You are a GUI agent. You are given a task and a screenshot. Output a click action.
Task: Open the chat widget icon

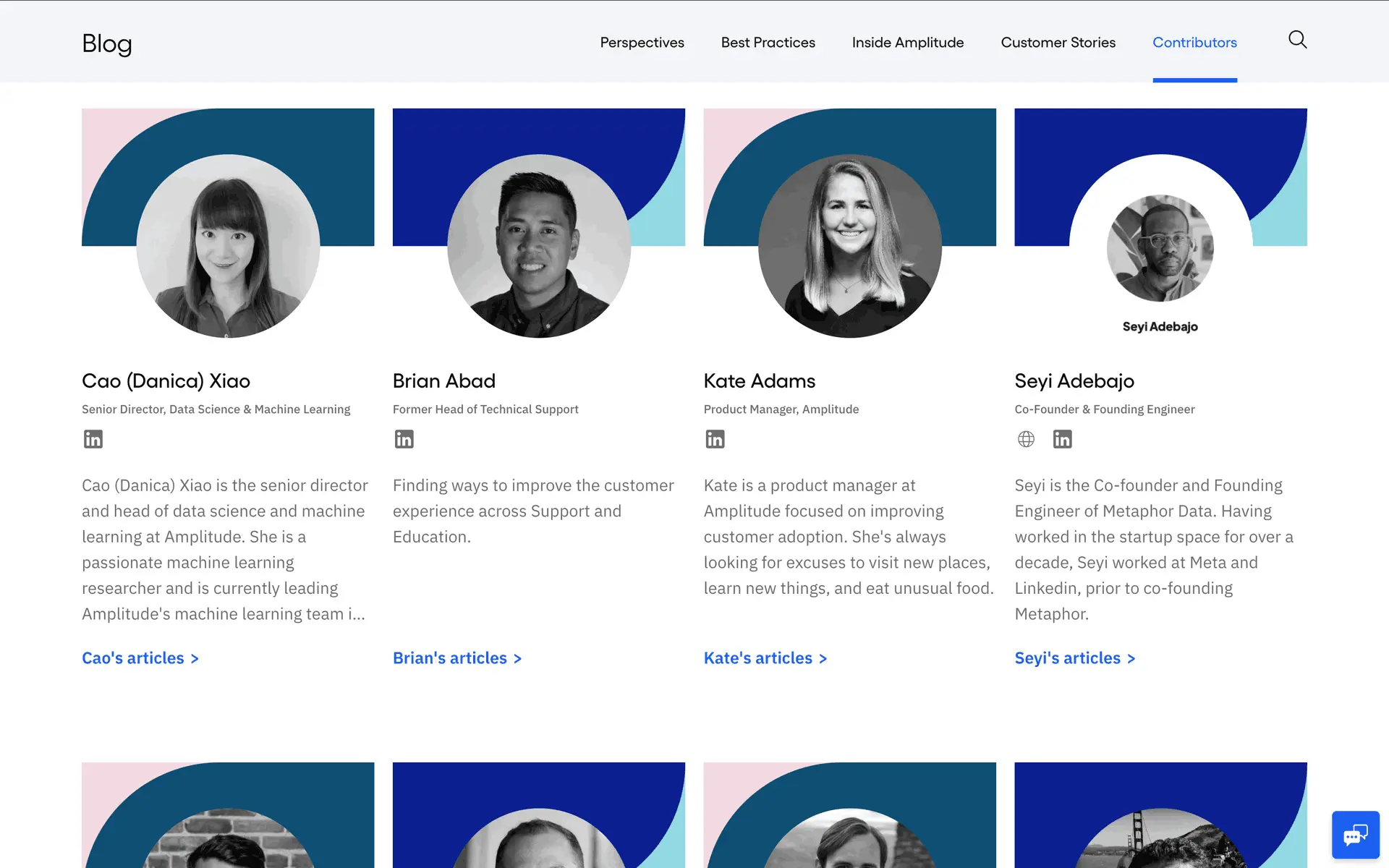pos(1355,835)
